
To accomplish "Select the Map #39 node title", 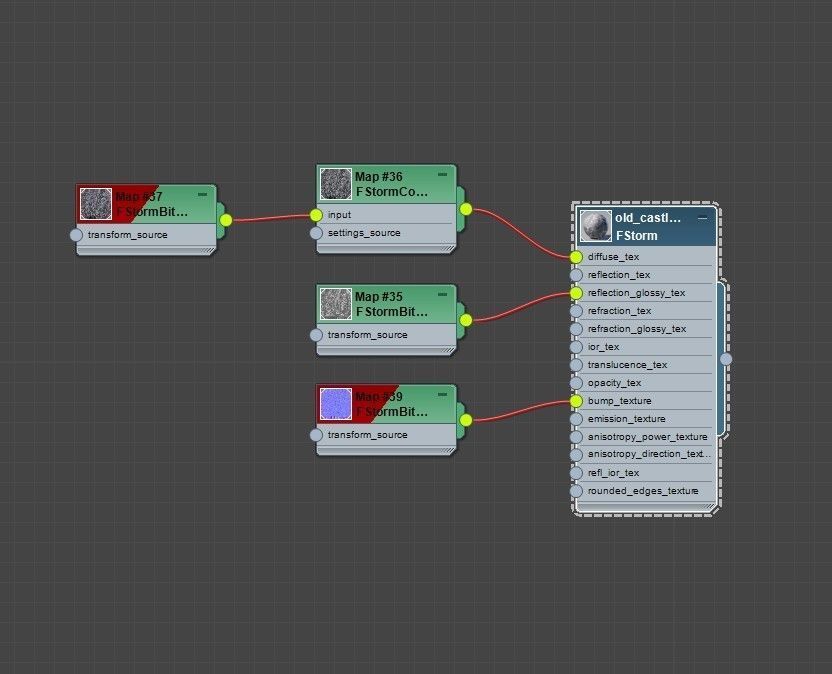I will (x=379, y=396).
